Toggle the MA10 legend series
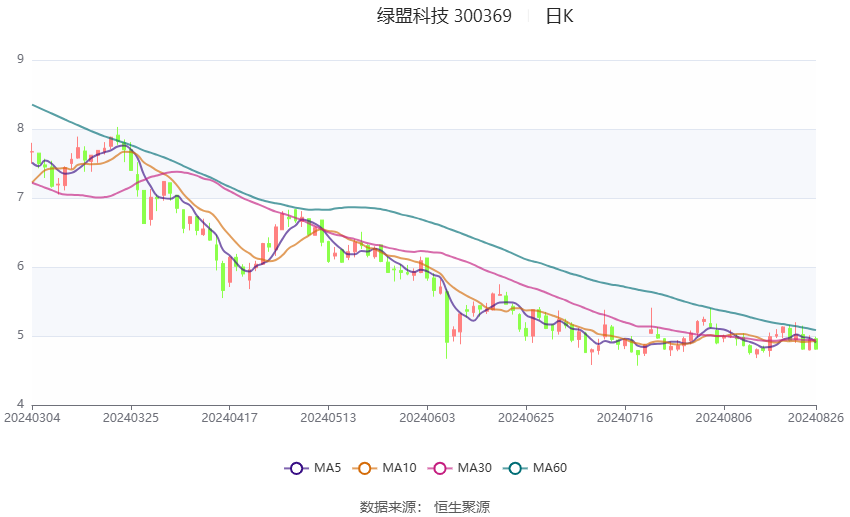This screenshot has width=850, height=517. (384, 468)
